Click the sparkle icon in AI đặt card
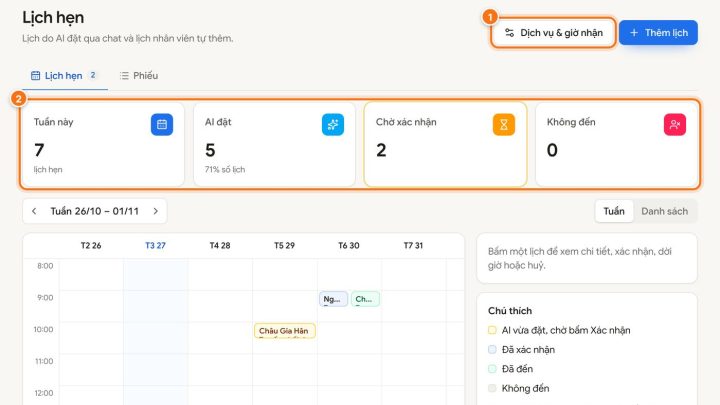 pos(333,124)
